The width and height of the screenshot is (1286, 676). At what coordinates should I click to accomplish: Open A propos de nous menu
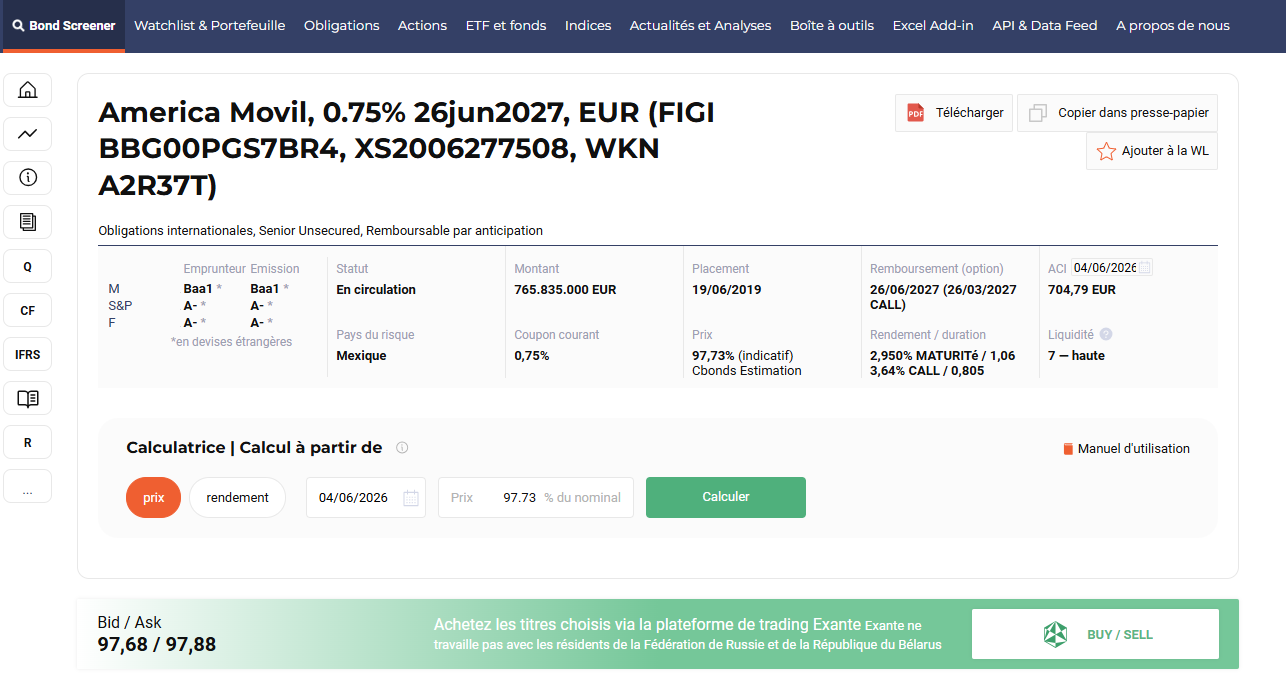[x=1173, y=26]
